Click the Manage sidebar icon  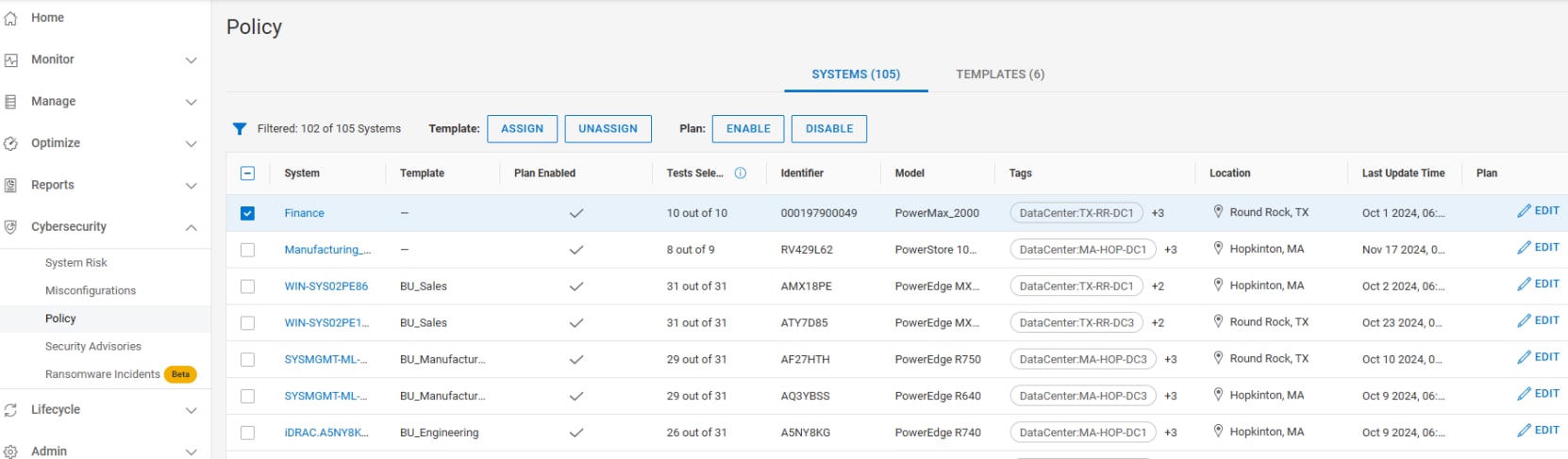click(x=10, y=102)
